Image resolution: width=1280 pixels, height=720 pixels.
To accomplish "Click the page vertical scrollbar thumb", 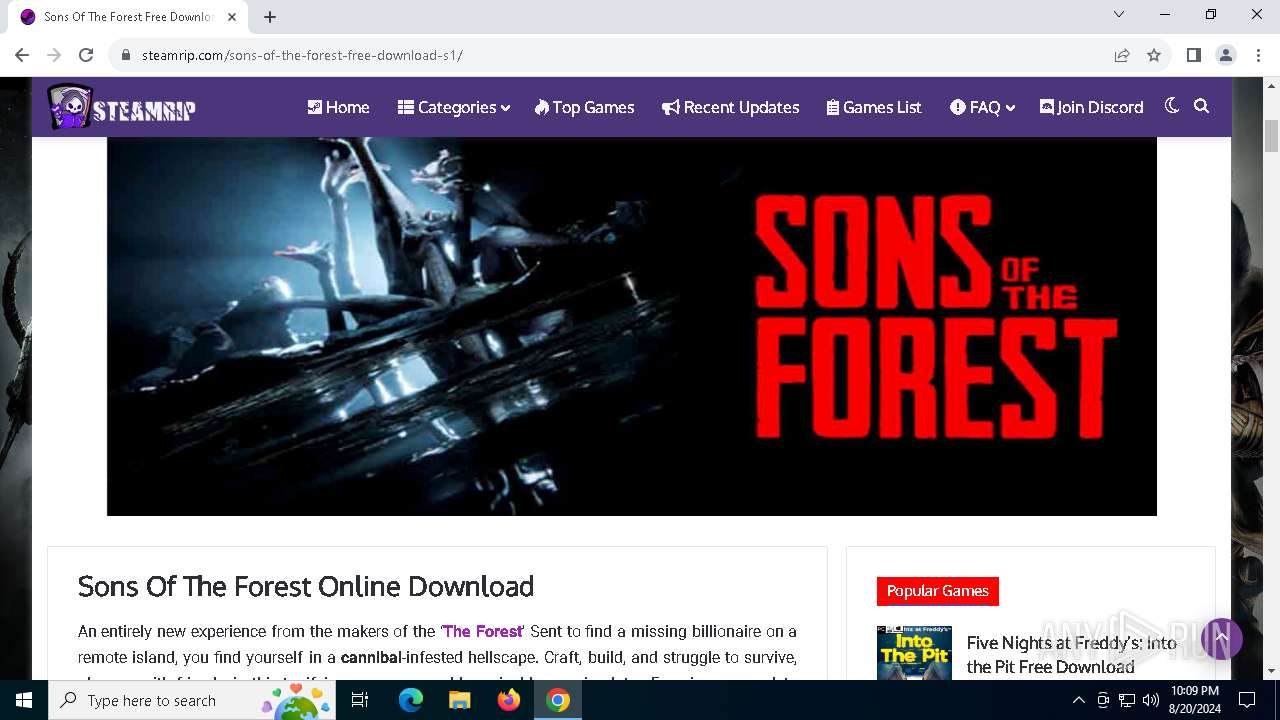I will tap(1272, 135).
